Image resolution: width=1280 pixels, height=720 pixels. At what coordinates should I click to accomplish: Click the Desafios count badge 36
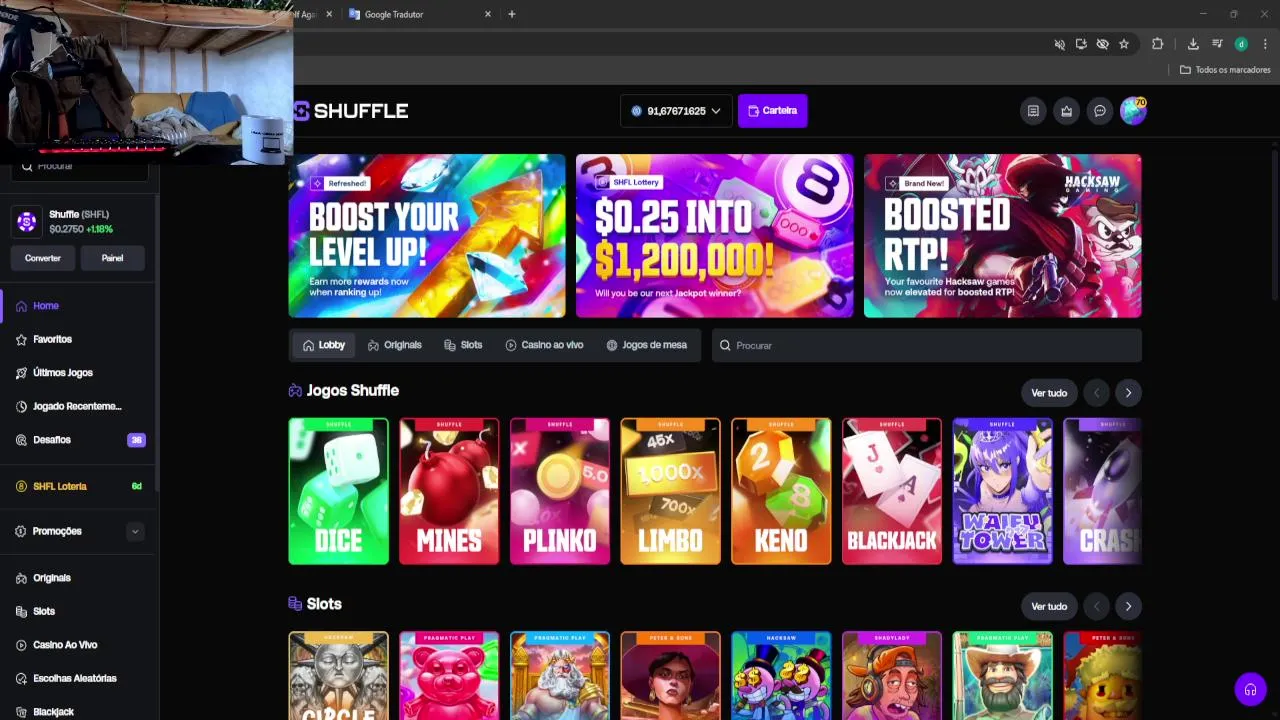click(x=136, y=440)
